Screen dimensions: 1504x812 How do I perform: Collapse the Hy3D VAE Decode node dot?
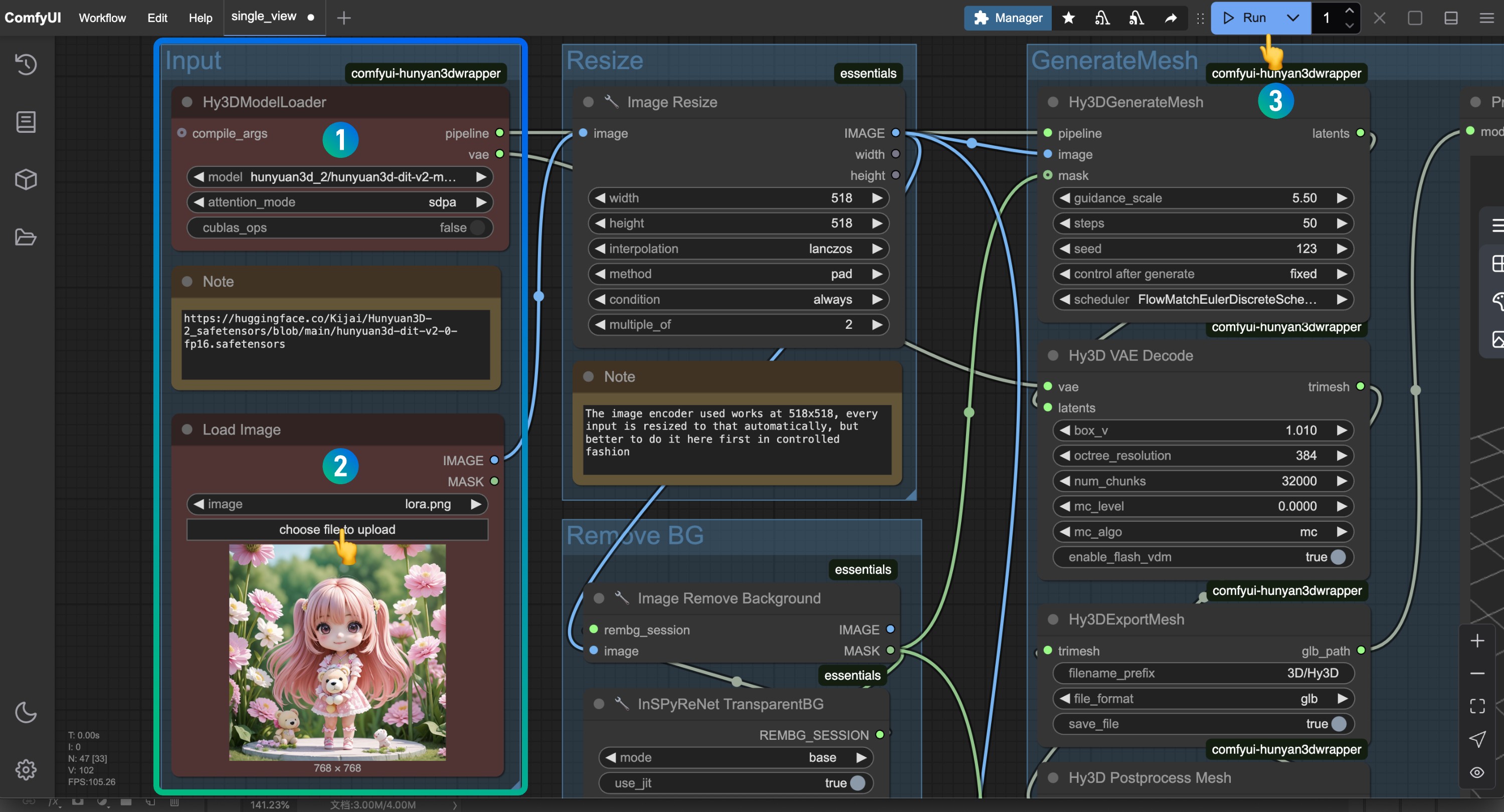tap(1053, 355)
